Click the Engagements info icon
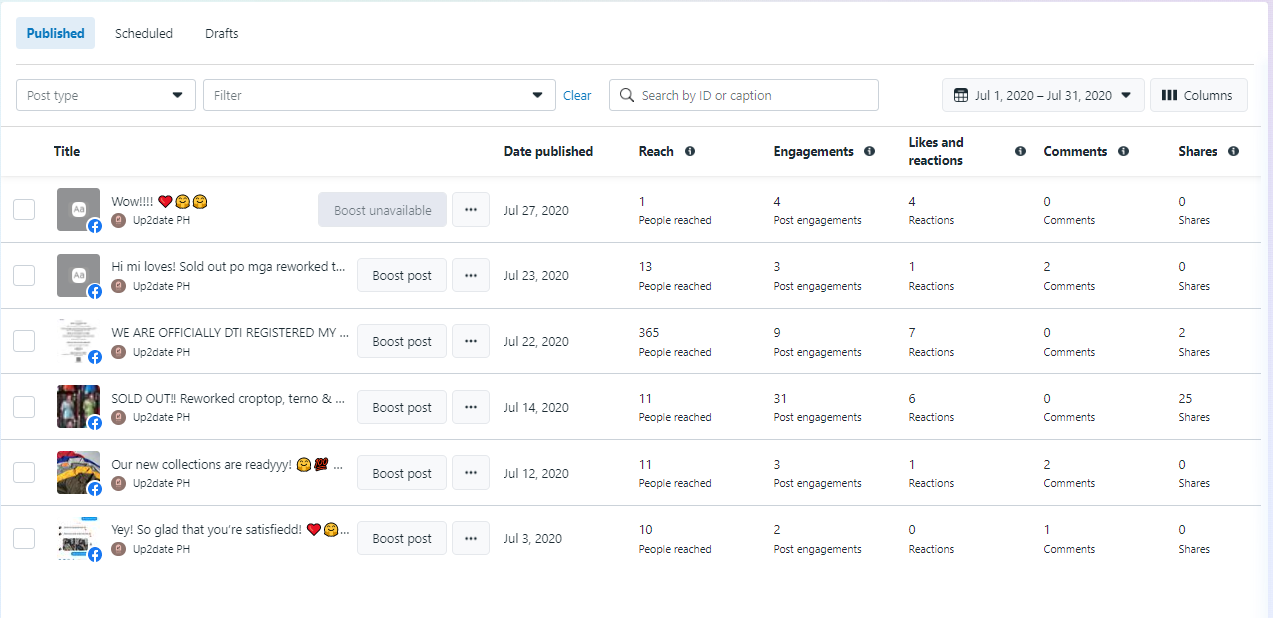This screenshot has width=1273, height=618. pos(869,152)
